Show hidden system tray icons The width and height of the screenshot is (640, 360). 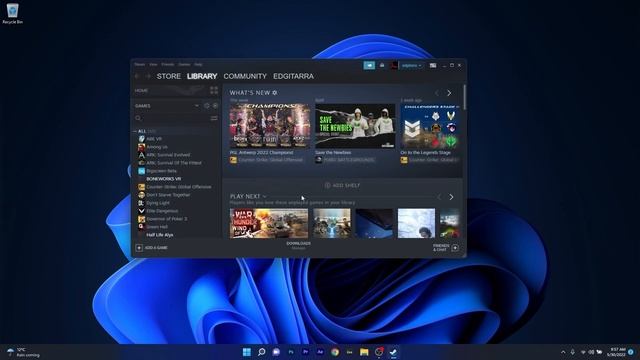point(563,352)
